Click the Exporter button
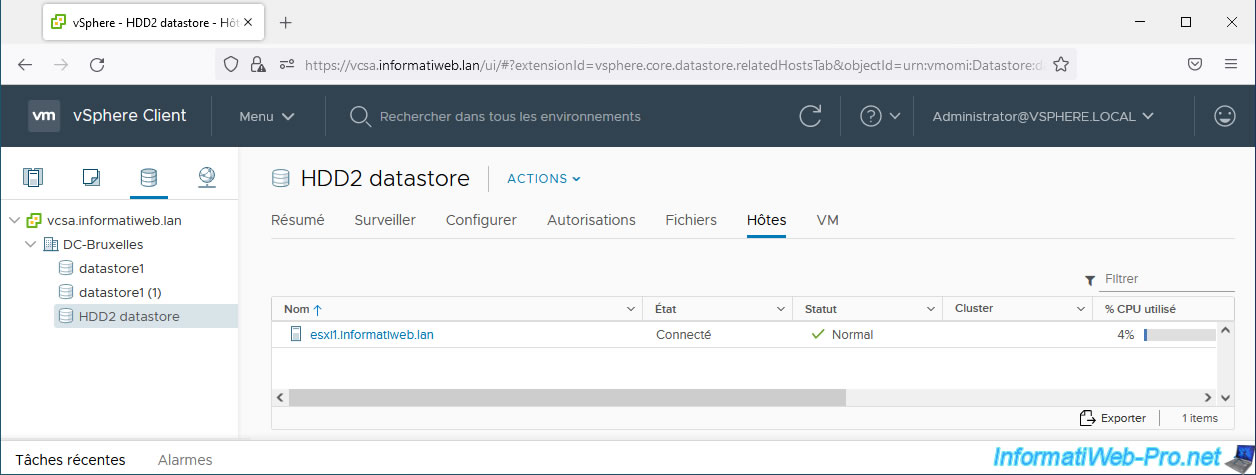 tap(1113, 418)
